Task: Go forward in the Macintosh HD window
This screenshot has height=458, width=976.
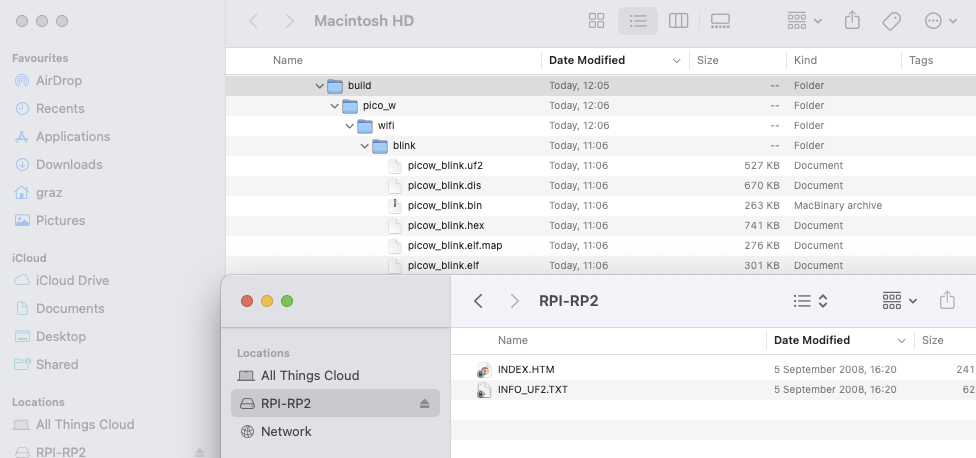Action: (x=289, y=21)
